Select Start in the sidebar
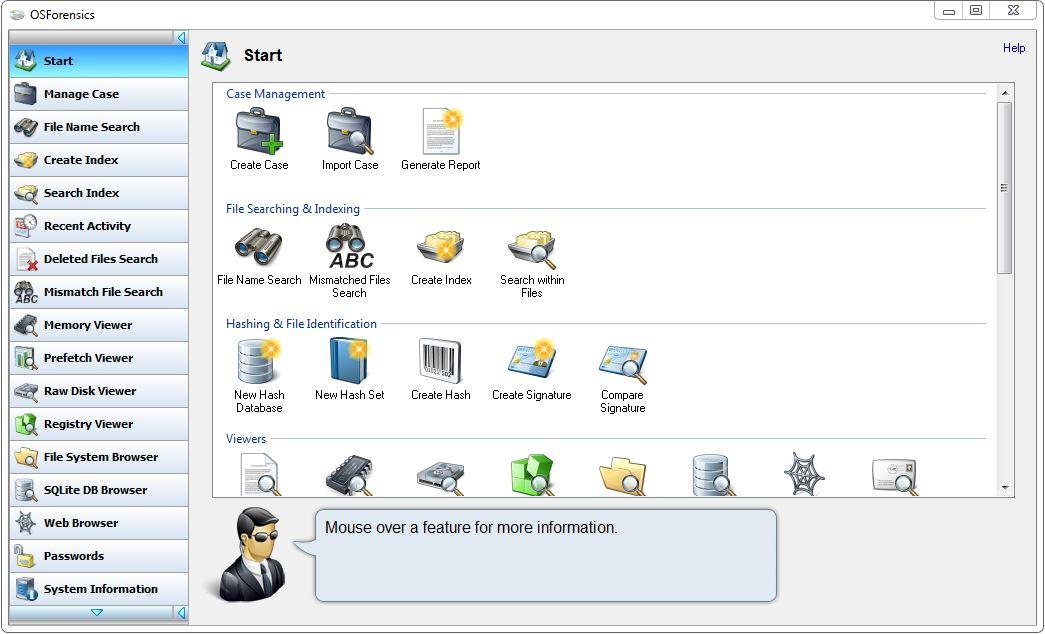The height and width of the screenshot is (634, 1045). [x=99, y=61]
